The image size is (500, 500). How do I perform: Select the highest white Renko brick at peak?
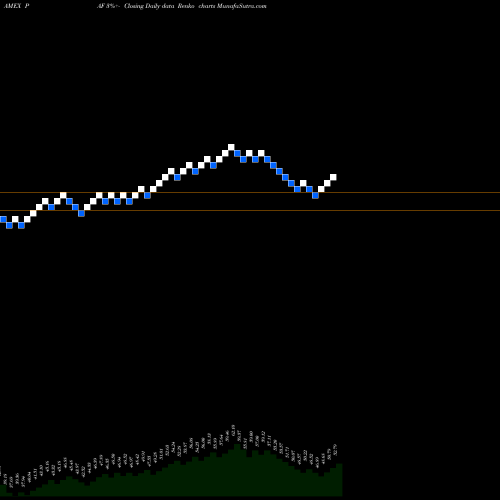tap(231, 147)
